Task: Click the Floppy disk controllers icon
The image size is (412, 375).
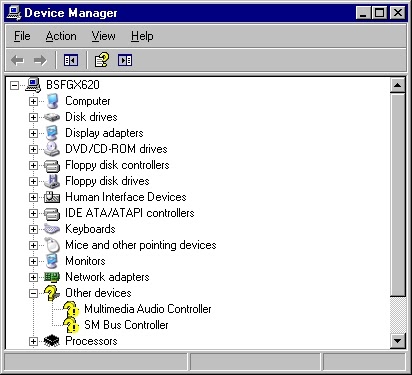Action: pyautogui.click(x=52, y=165)
